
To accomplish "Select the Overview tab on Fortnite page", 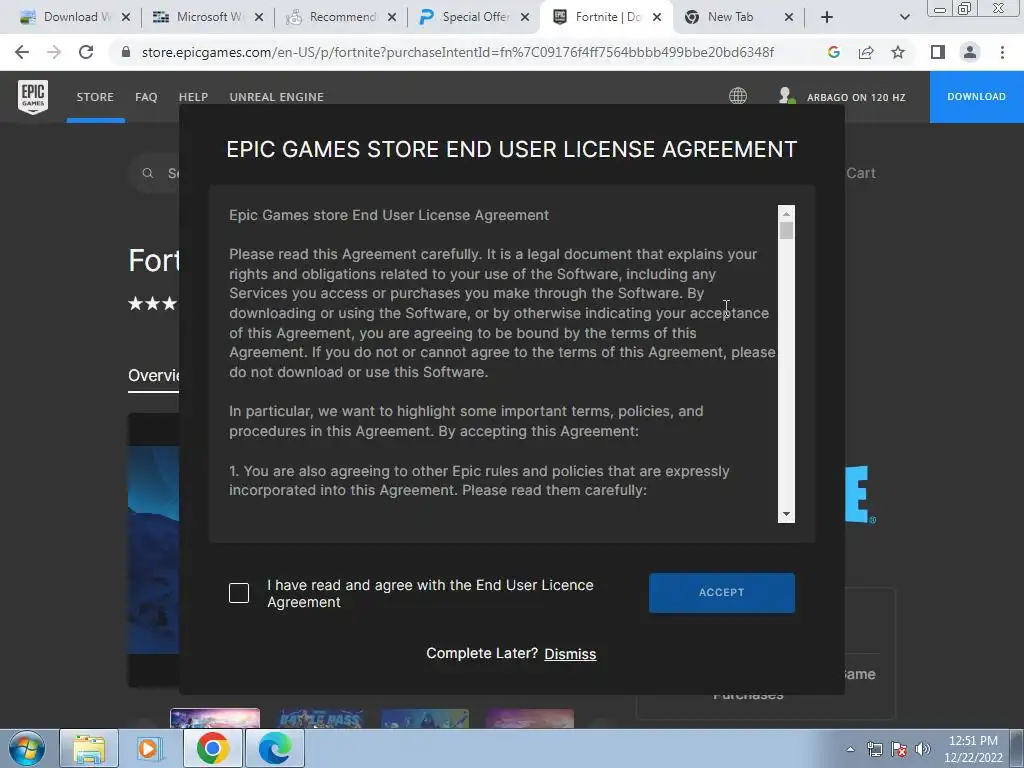I will [153, 376].
